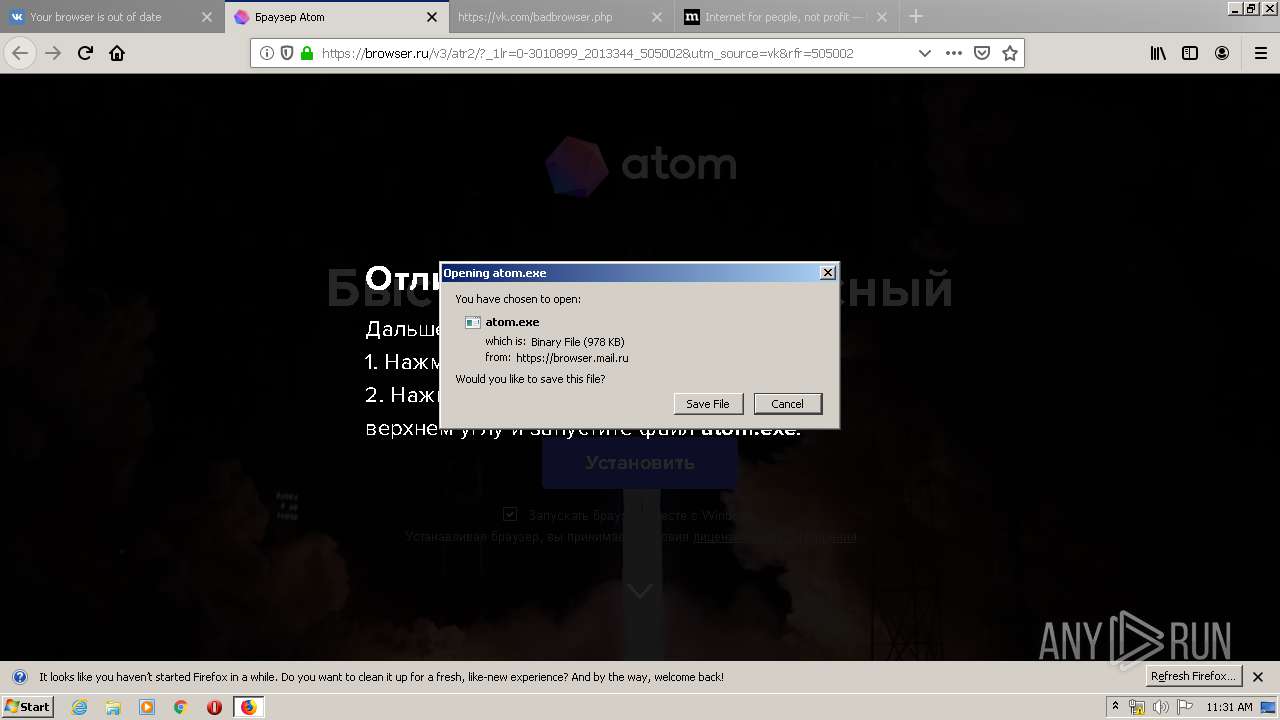
Task: Expand the address bar history dropdown
Action: click(x=925, y=53)
